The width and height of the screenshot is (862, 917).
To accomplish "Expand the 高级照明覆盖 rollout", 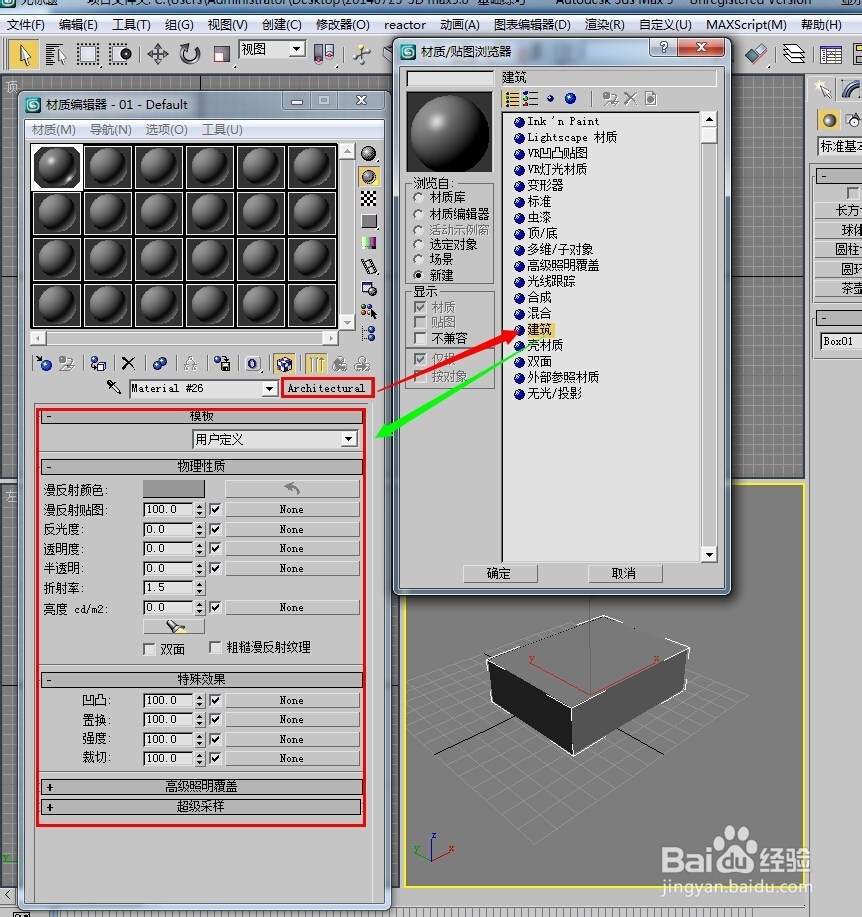I will (202, 787).
